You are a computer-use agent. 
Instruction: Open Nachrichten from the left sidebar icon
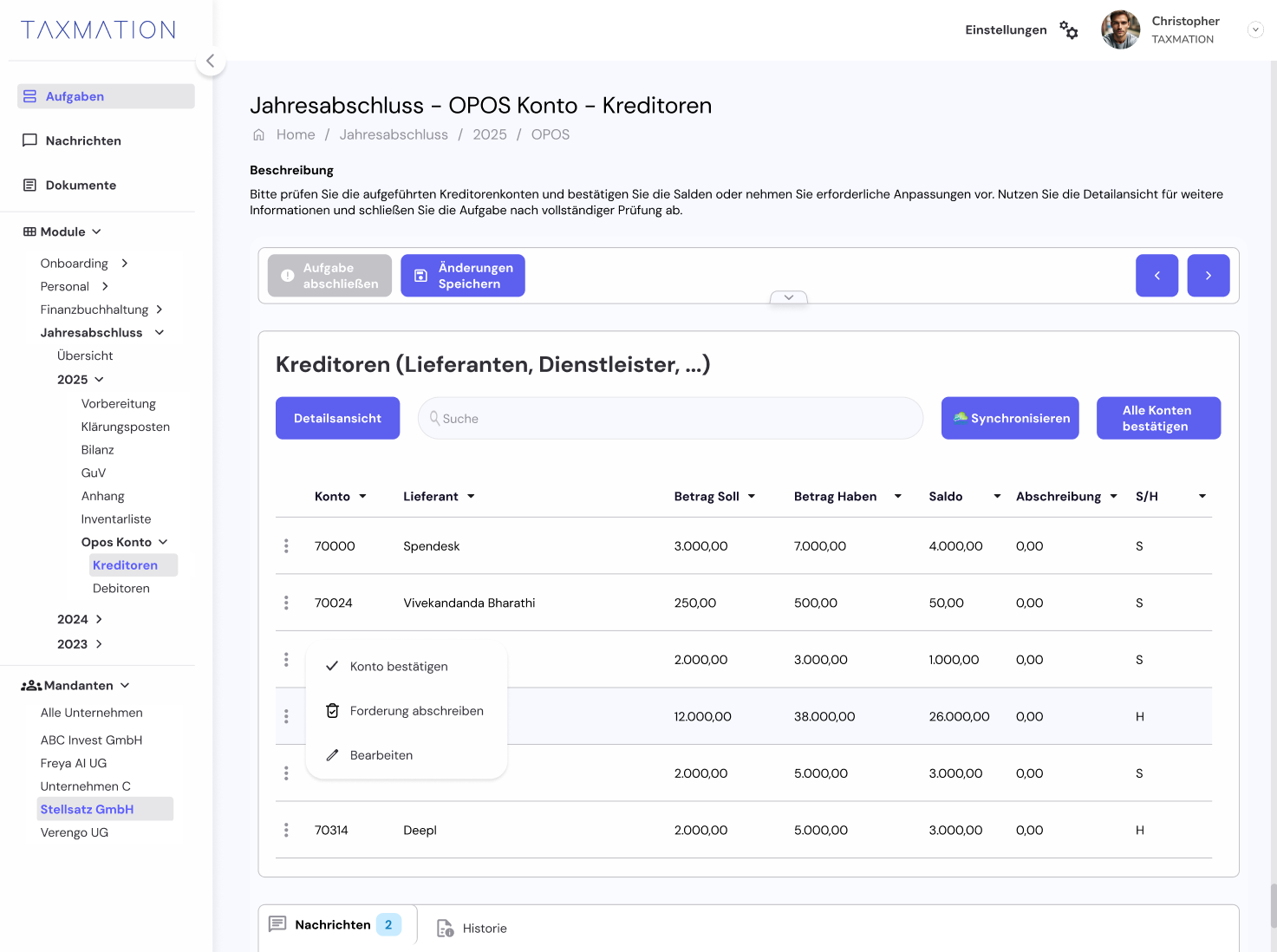(x=30, y=140)
